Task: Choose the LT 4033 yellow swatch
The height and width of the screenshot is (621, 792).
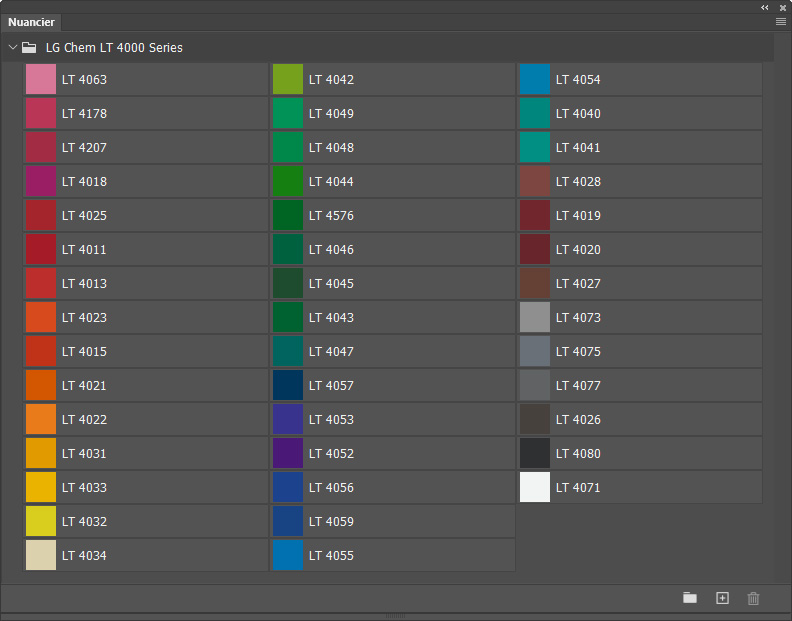Action: point(41,487)
